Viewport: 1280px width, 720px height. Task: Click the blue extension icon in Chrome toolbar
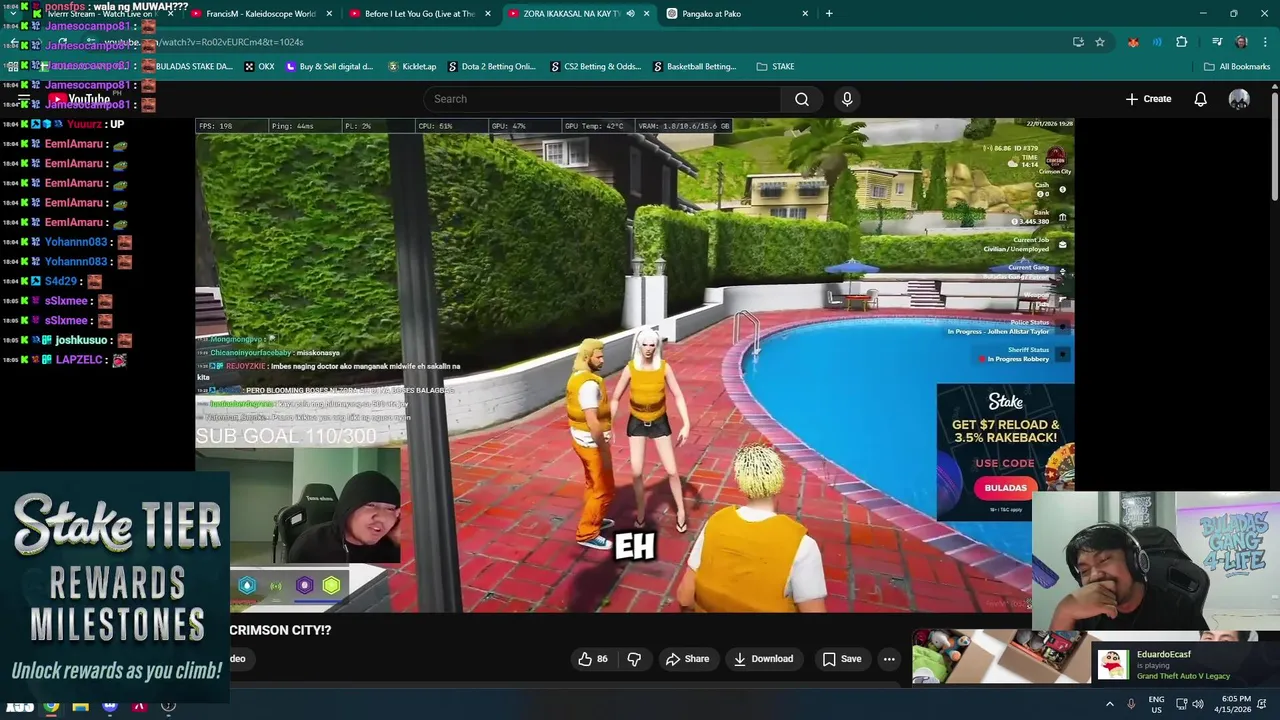click(x=1157, y=42)
